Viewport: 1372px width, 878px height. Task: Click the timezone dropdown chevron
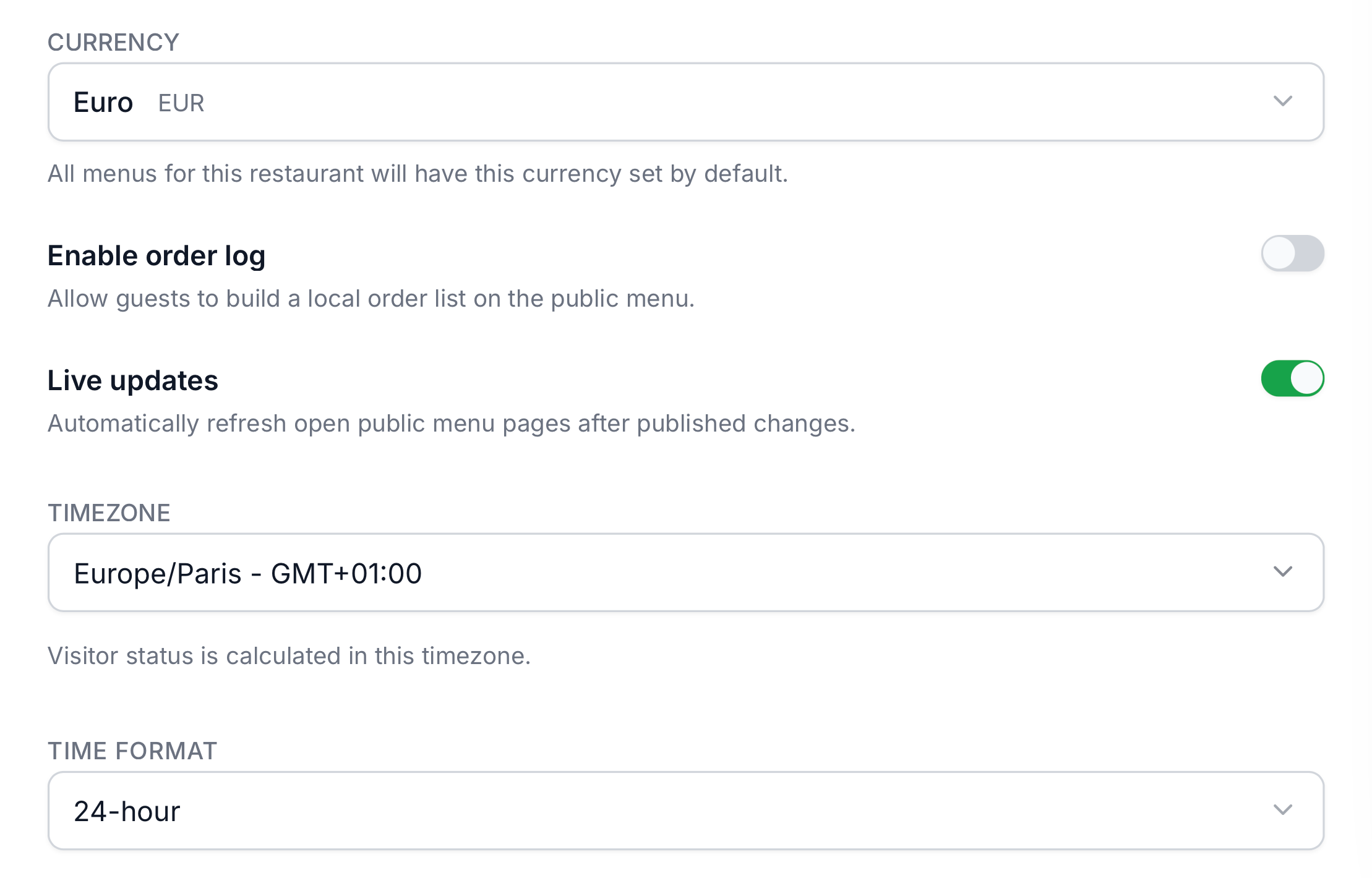pos(1284,572)
